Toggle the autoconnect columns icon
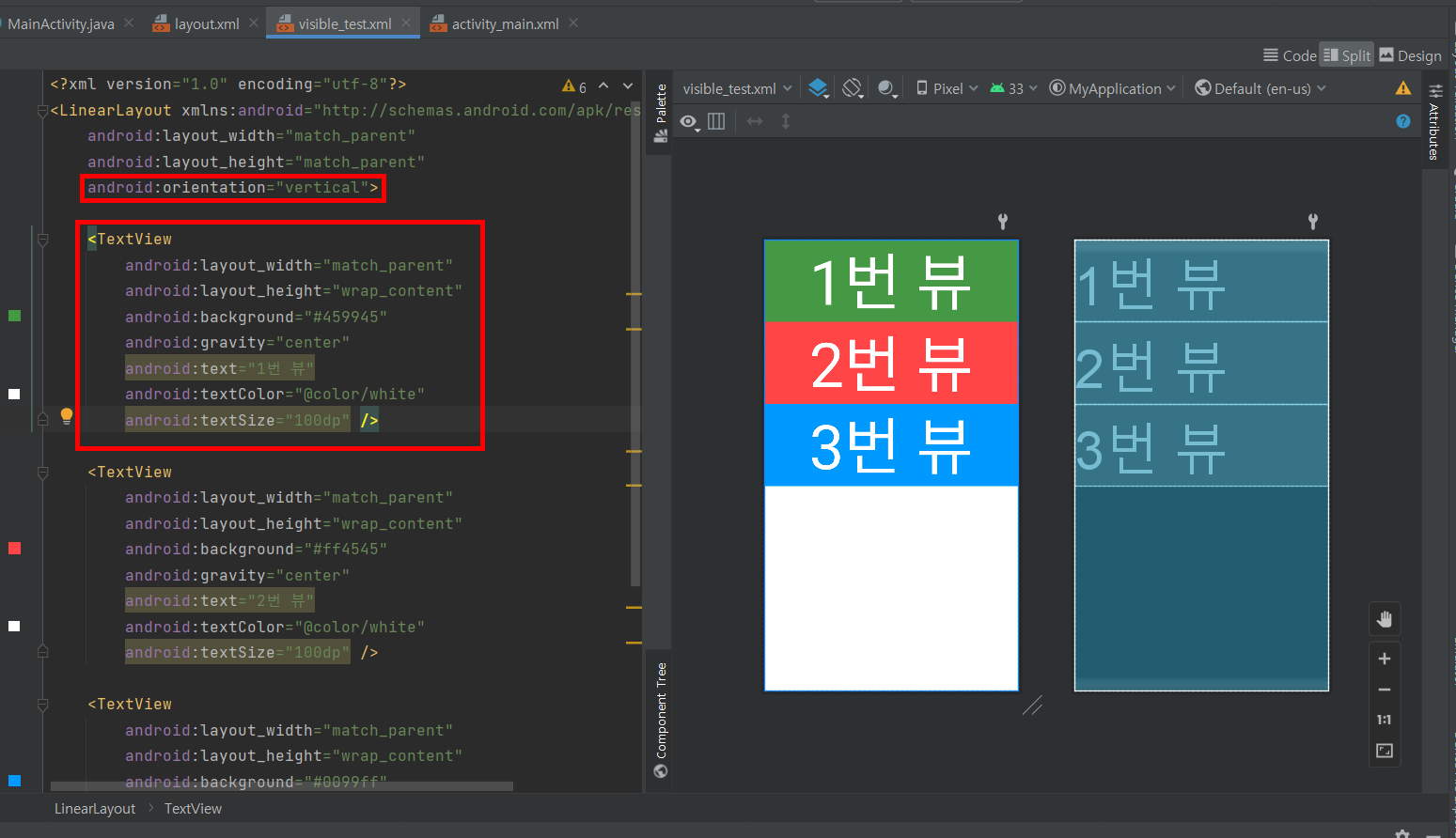The height and width of the screenshot is (838, 1456). tap(716, 121)
